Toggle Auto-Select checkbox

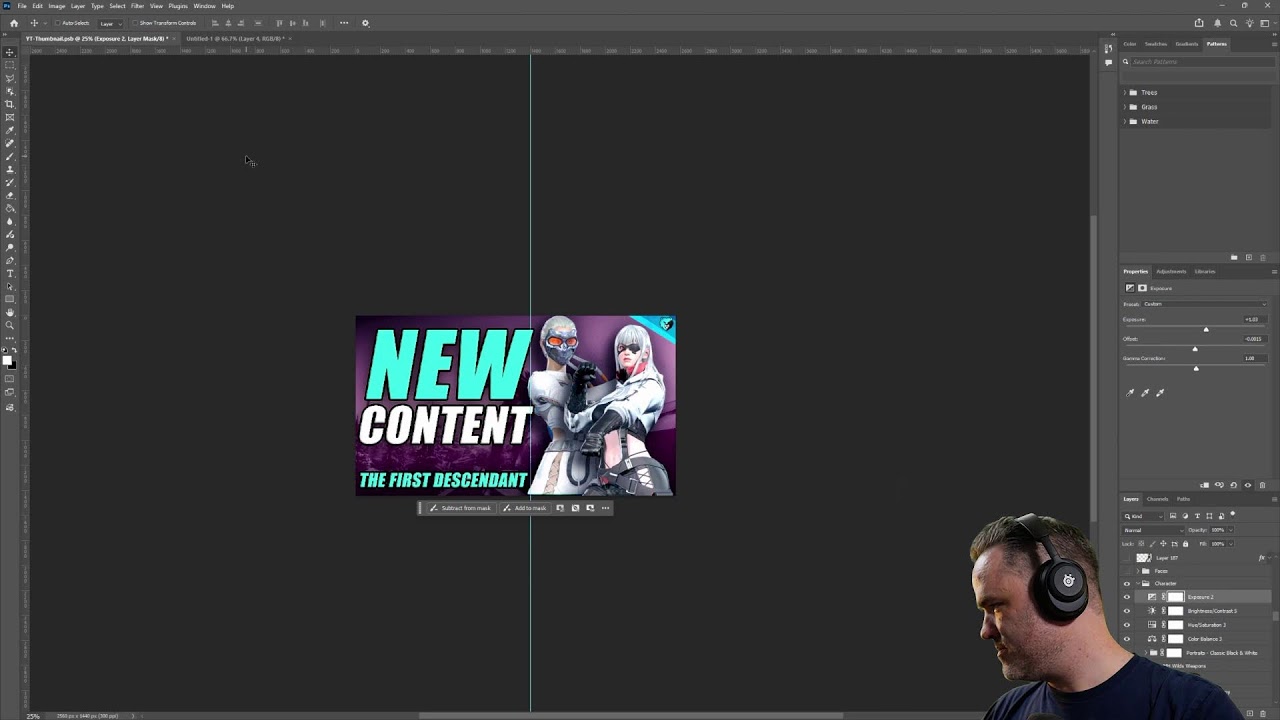(58, 23)
